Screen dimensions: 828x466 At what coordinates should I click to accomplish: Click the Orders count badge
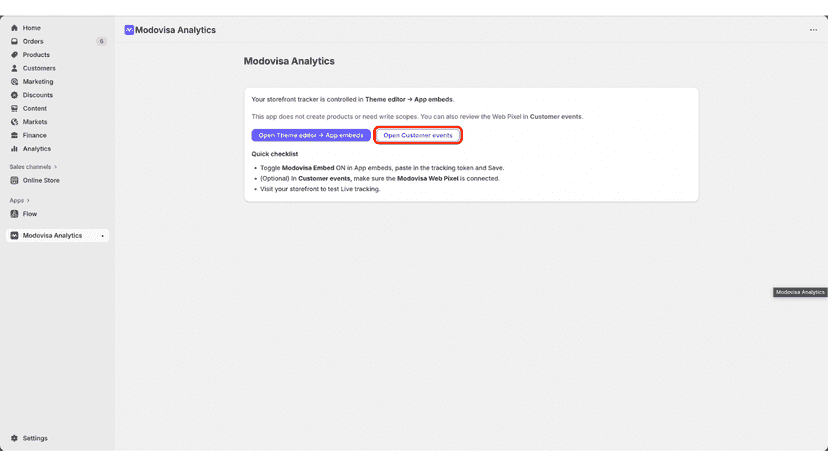click(x=101, y=41)
